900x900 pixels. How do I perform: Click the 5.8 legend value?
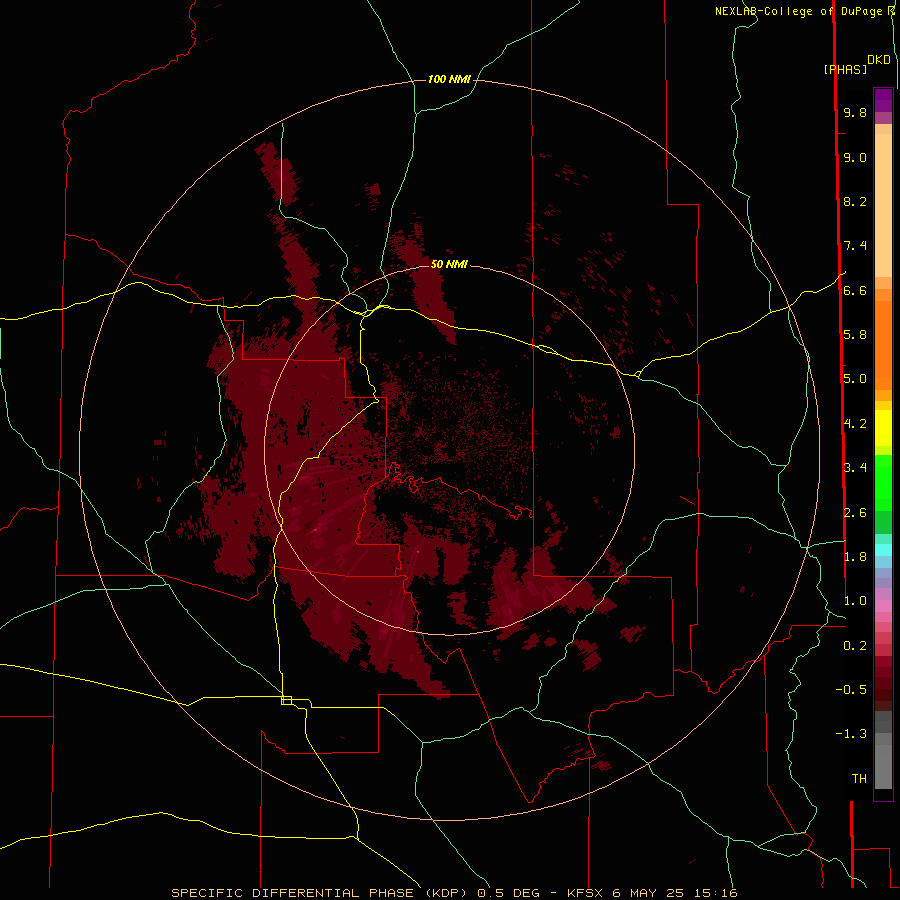tap(855, 335)
